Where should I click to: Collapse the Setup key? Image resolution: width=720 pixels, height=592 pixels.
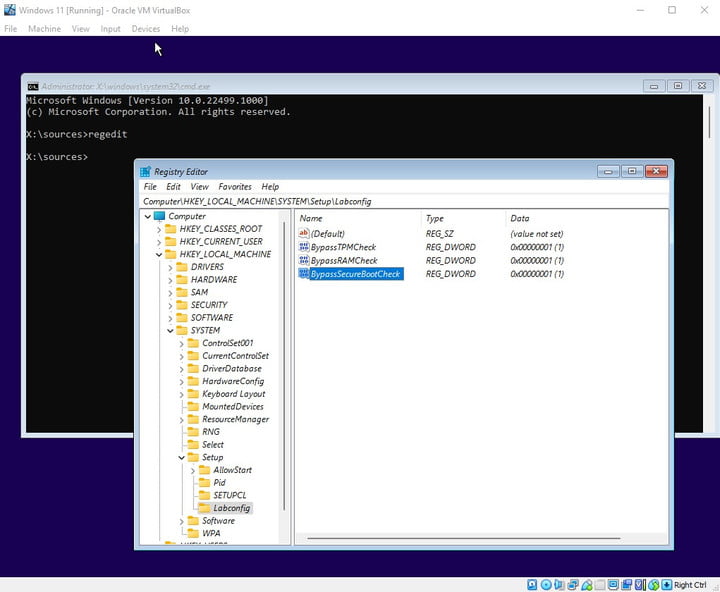click(x=181, y=457)
